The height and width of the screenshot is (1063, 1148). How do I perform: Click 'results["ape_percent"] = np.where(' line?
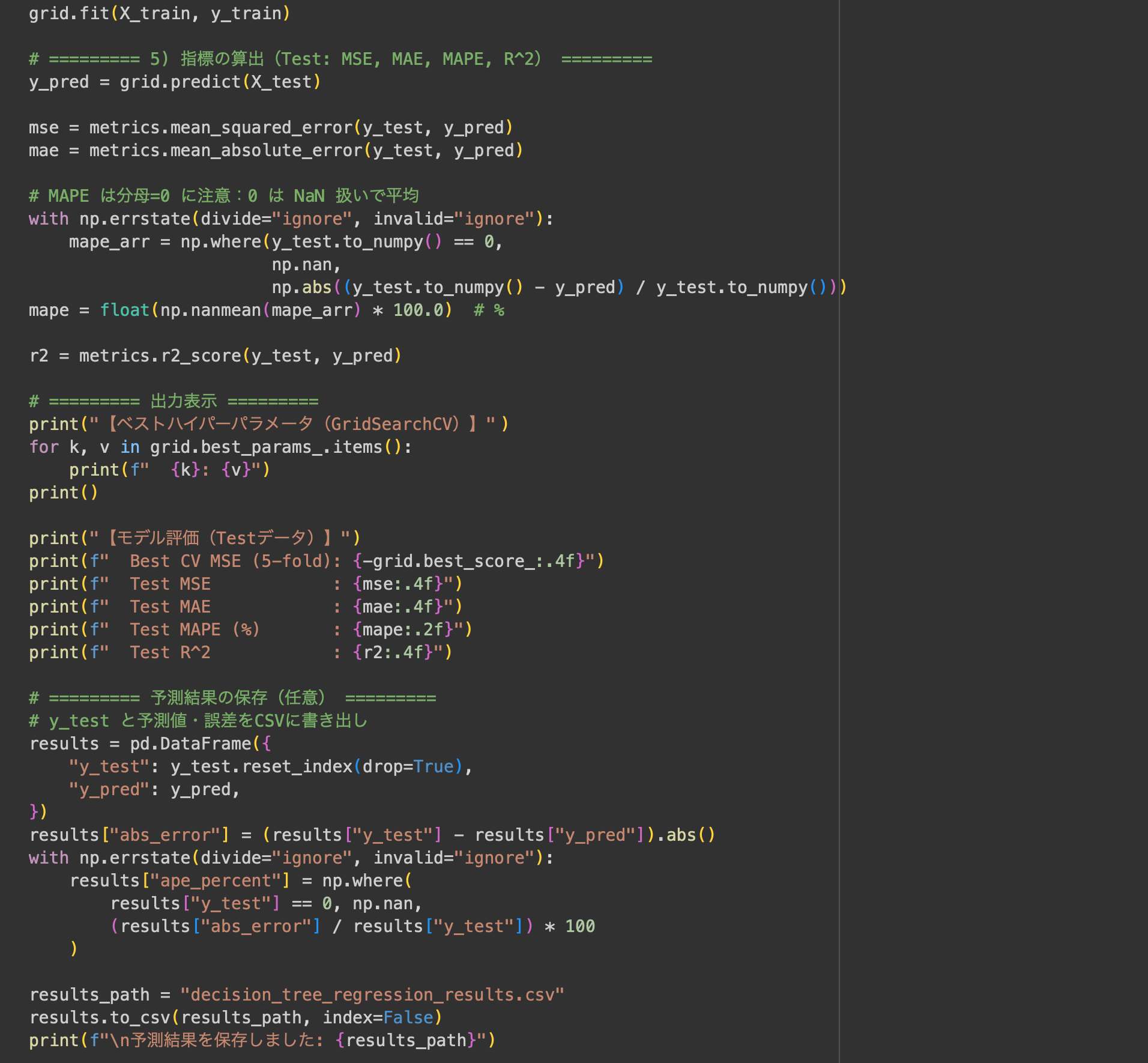click(241, 880)
